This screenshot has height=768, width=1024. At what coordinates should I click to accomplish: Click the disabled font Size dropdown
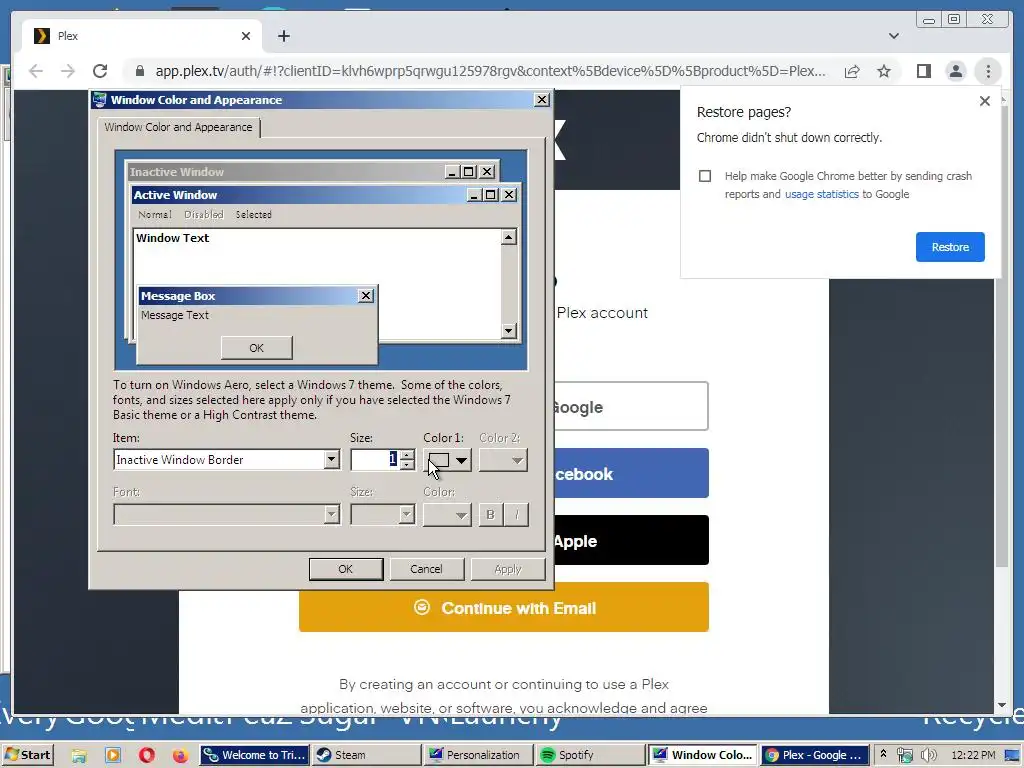click(x=383, y=514)
